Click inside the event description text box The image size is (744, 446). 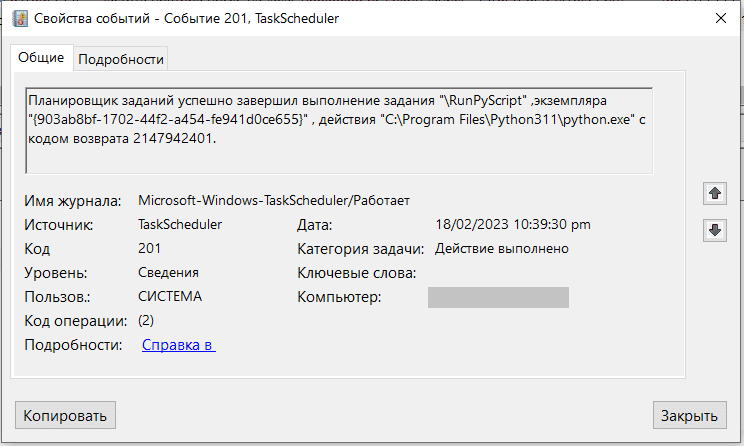tap(340, 130)
